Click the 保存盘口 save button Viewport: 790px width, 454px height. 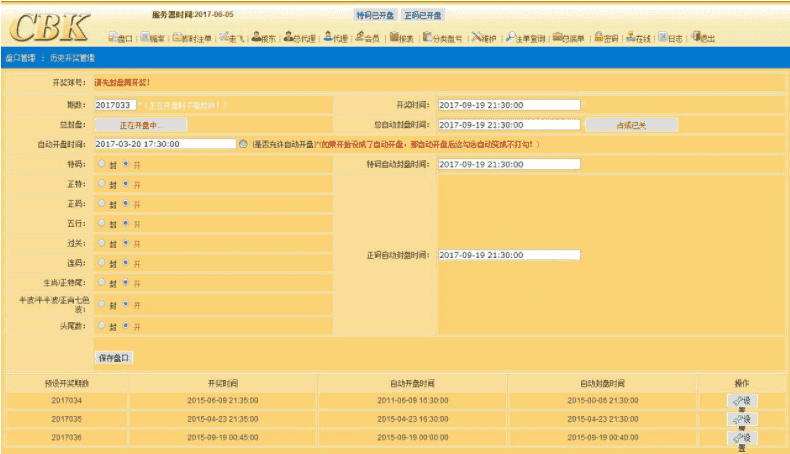114,358
